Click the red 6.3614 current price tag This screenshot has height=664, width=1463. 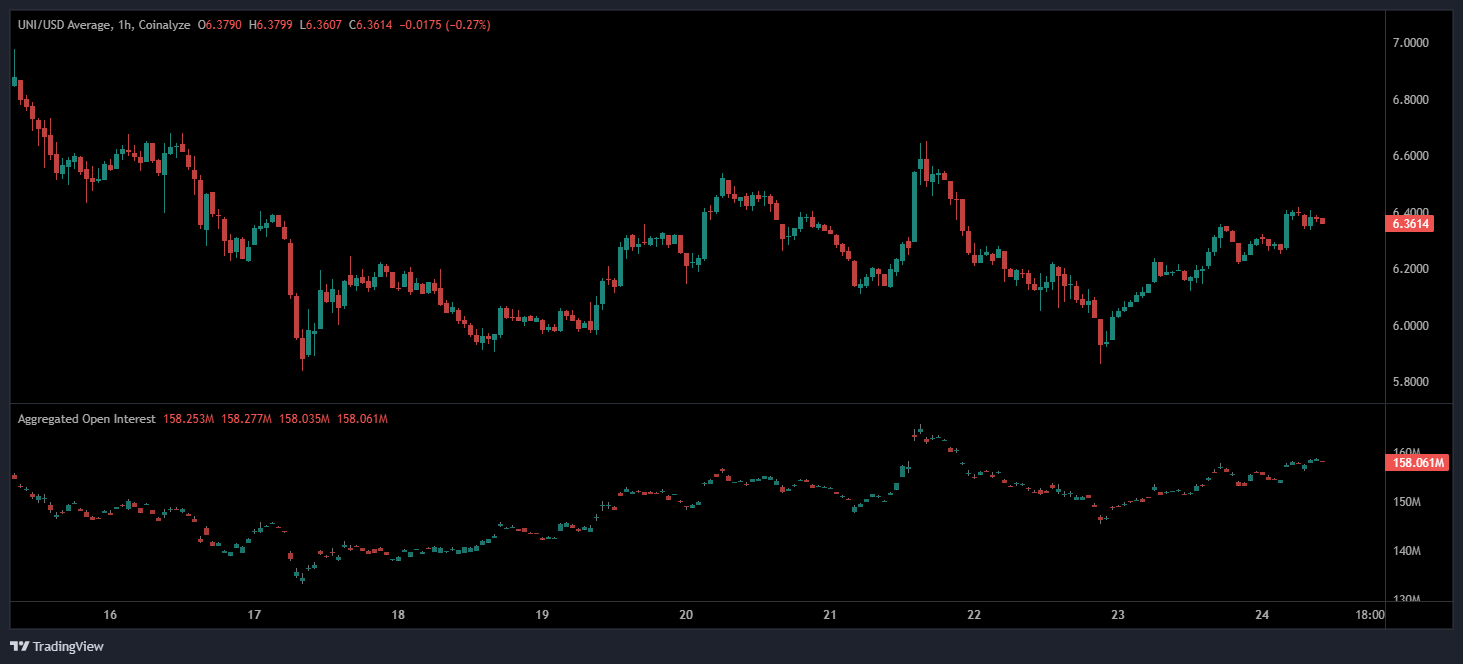(1410, 224)
